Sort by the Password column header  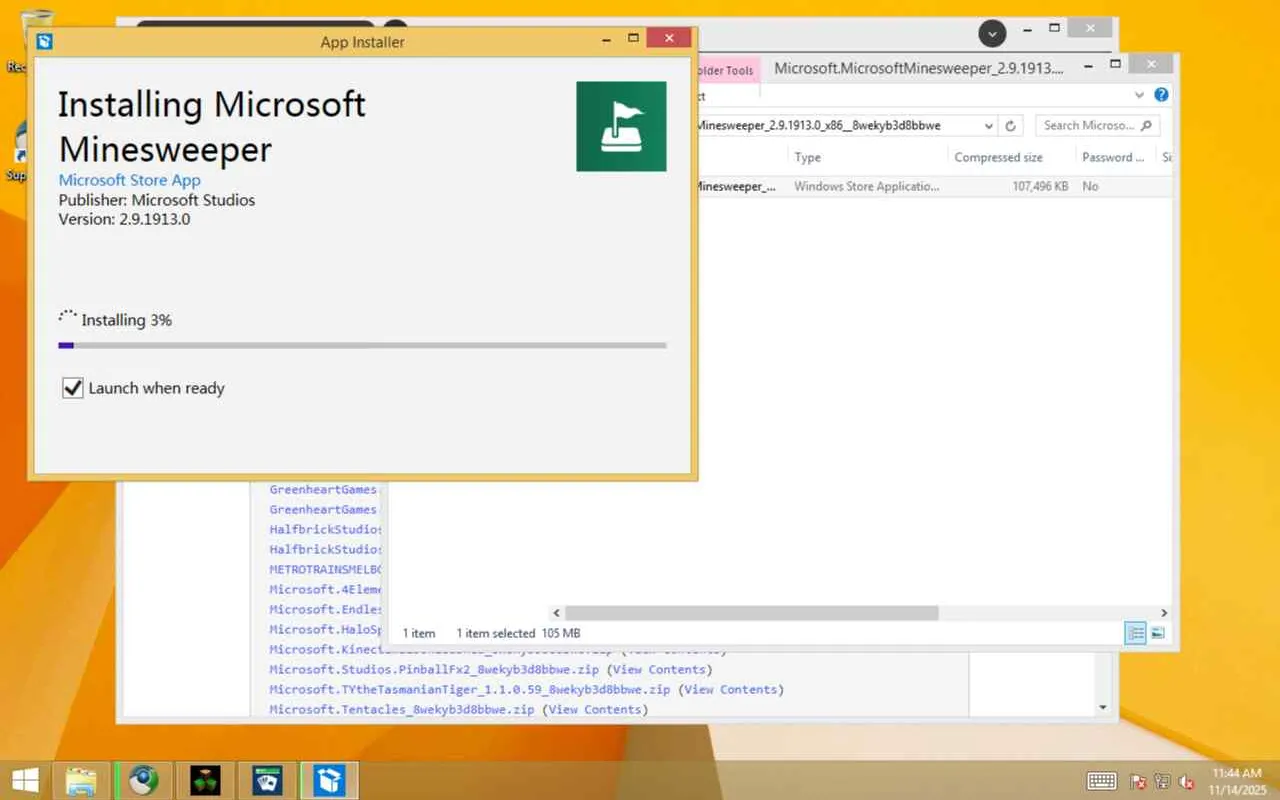click(x=1113, y=157)
